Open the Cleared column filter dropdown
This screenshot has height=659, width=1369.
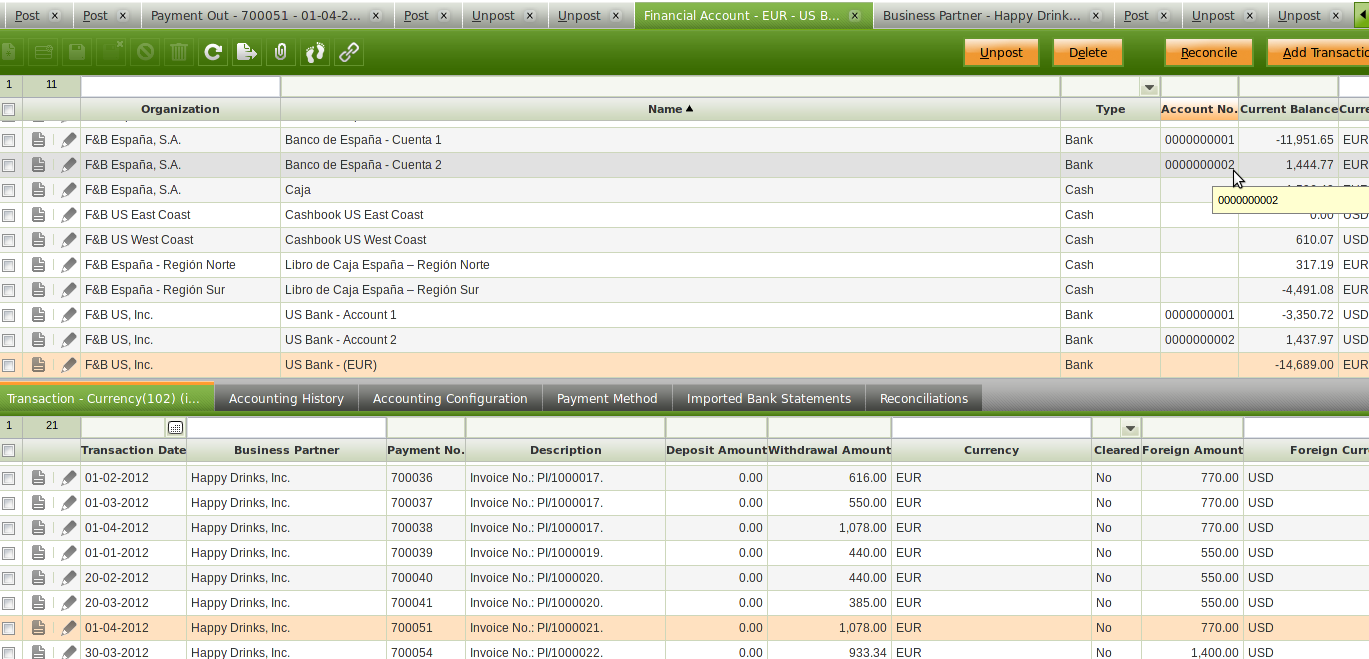point(1130,428)
